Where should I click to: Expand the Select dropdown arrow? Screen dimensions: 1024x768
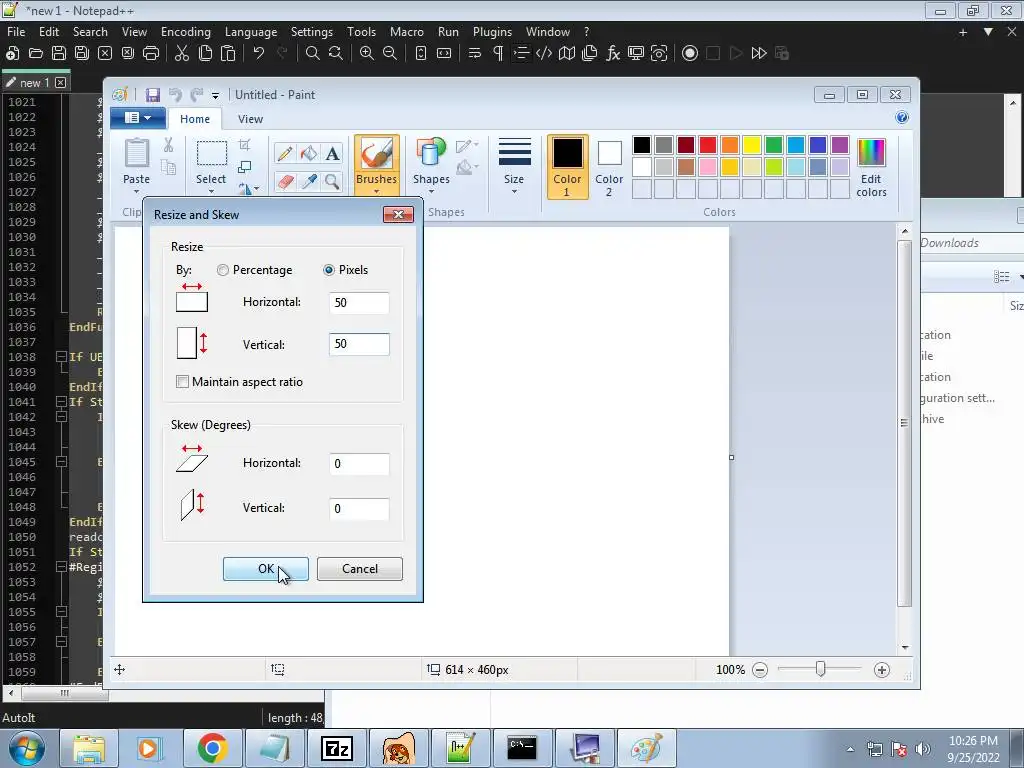coord(211,191)
